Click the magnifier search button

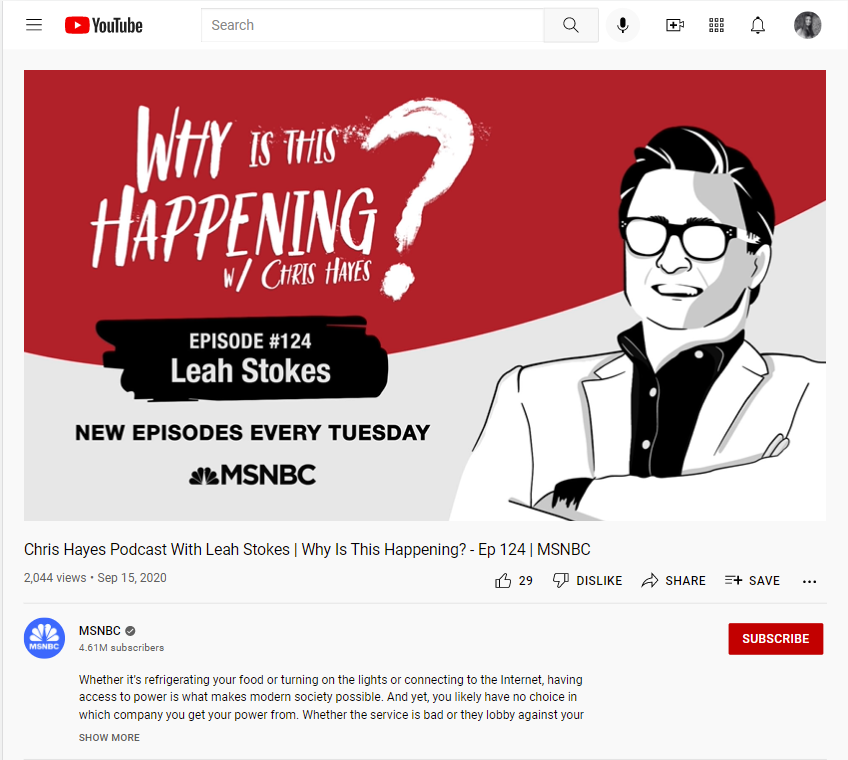(571, 25)
